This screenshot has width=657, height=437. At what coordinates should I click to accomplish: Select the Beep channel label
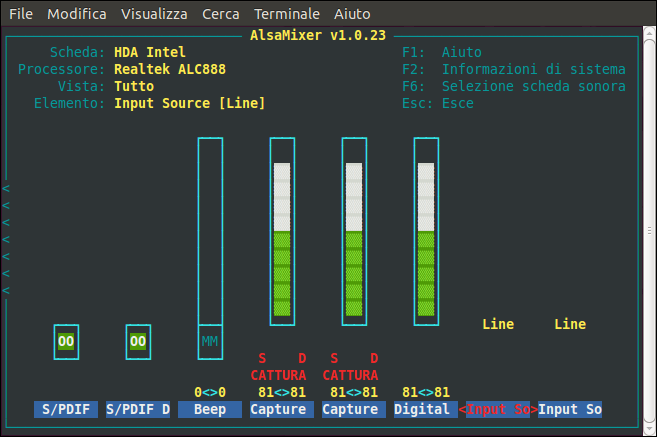(x=210, y=409)
